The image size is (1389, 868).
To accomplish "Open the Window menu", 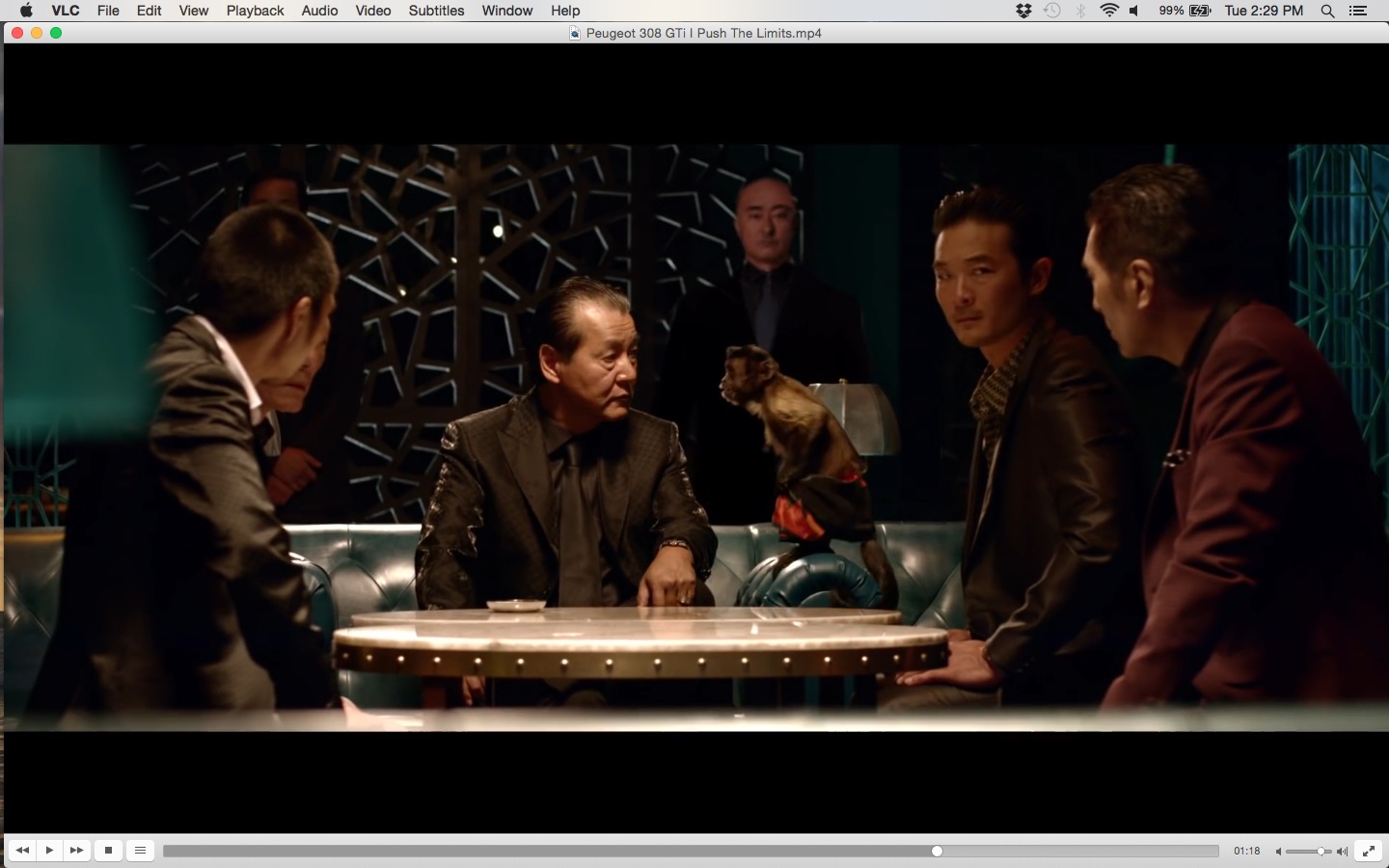I will (x=507, y=11).
